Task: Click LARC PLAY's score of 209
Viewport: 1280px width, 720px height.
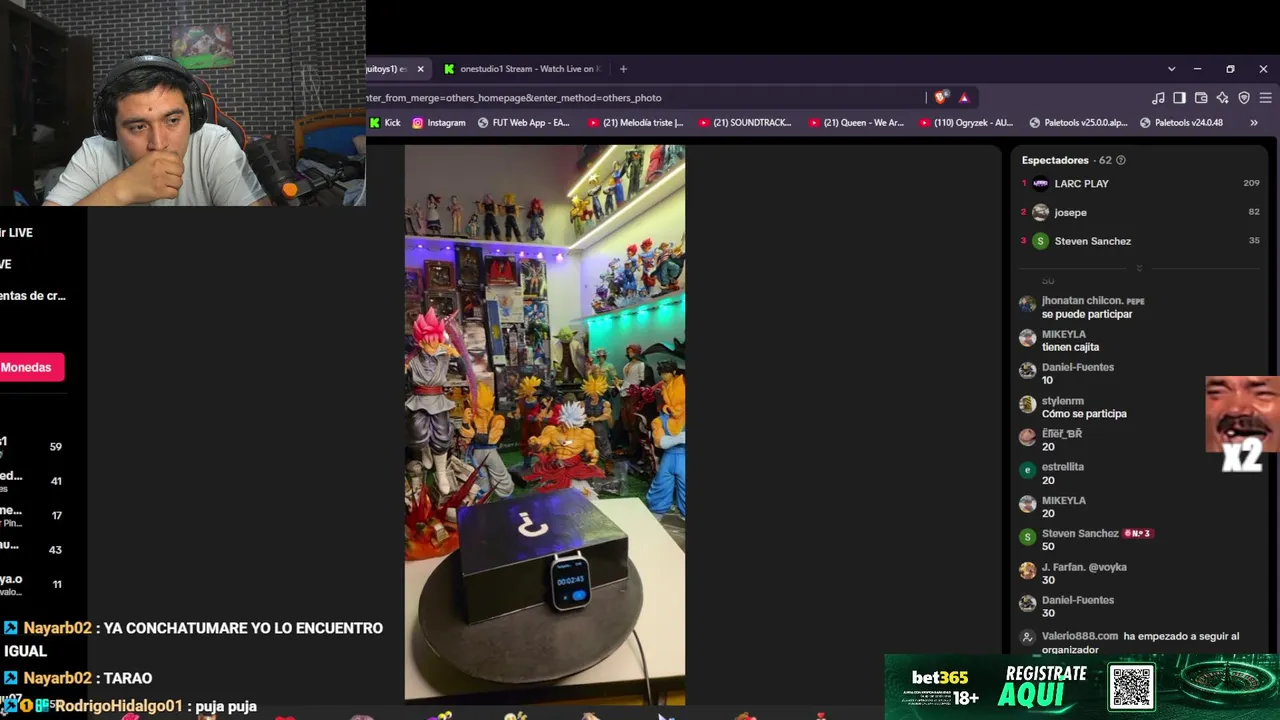Action: [1251, 184]
